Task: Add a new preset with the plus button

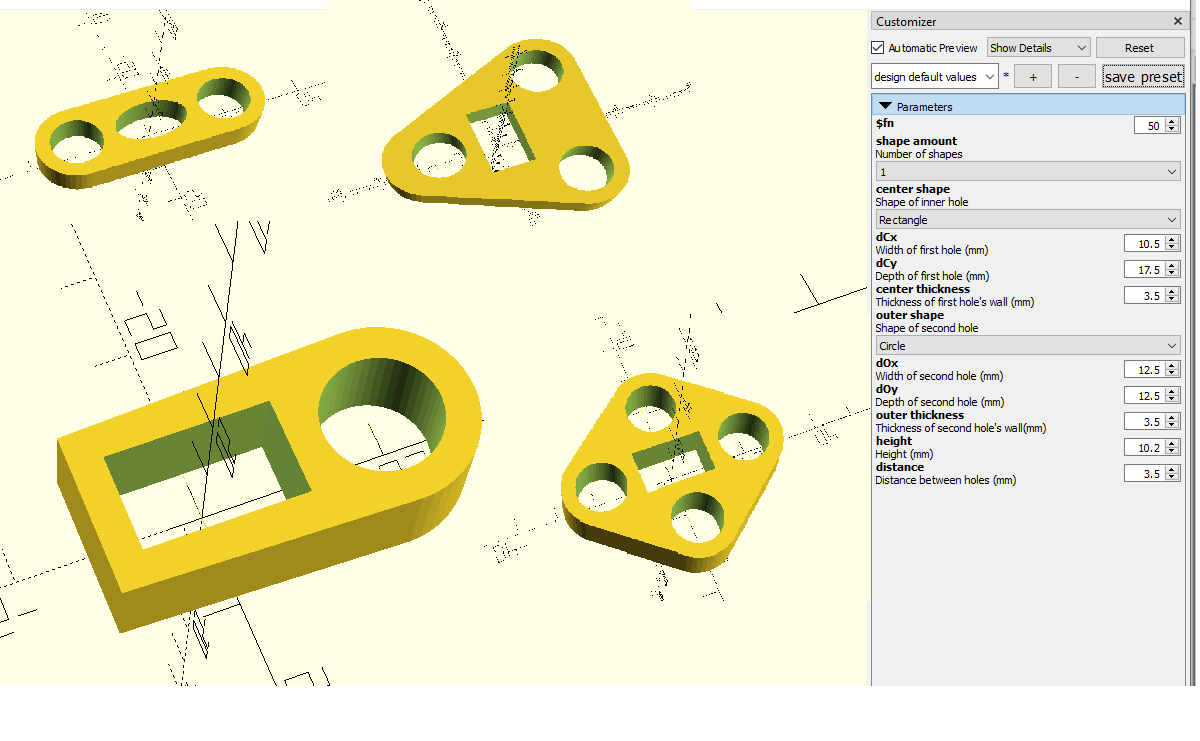Action: (x=1033, y=76)
